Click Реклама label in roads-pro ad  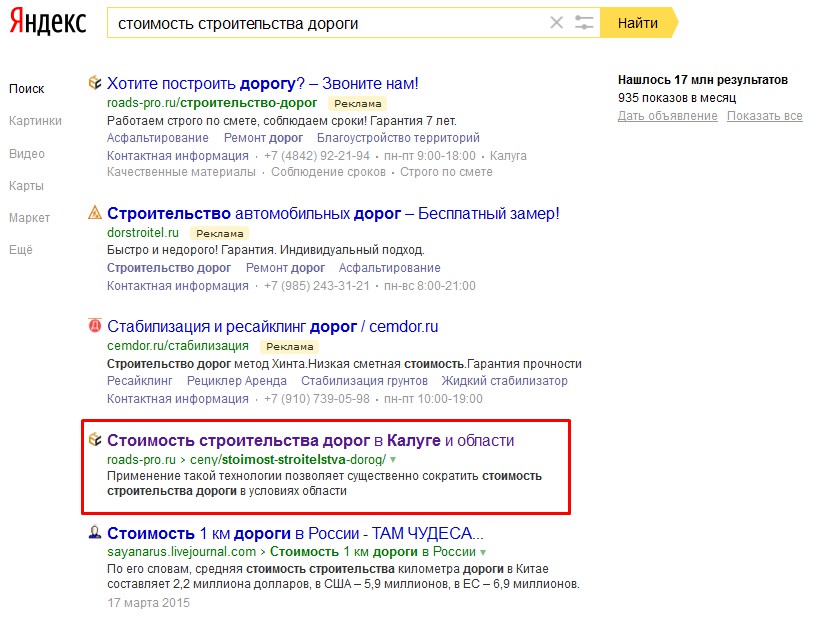point(358,104)
